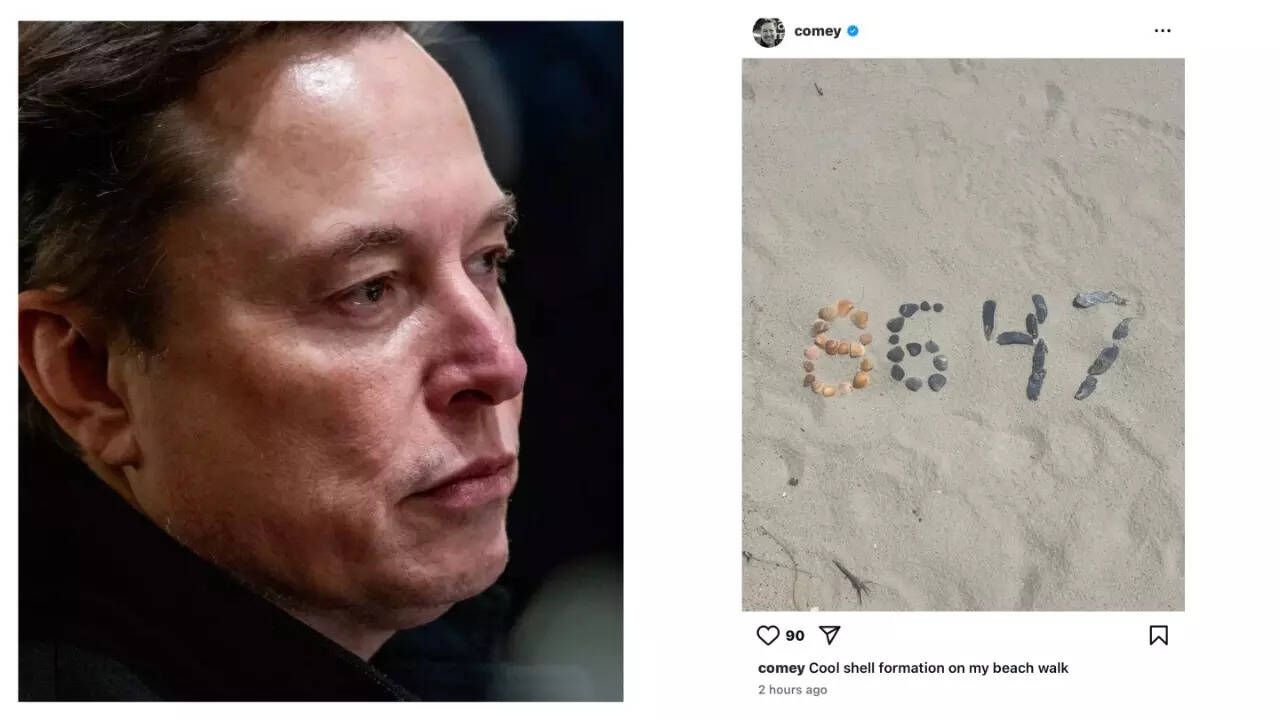Viewport: 1280px width, 720px height.
Task: View the 90 likes count
Action: click(794, 635)
